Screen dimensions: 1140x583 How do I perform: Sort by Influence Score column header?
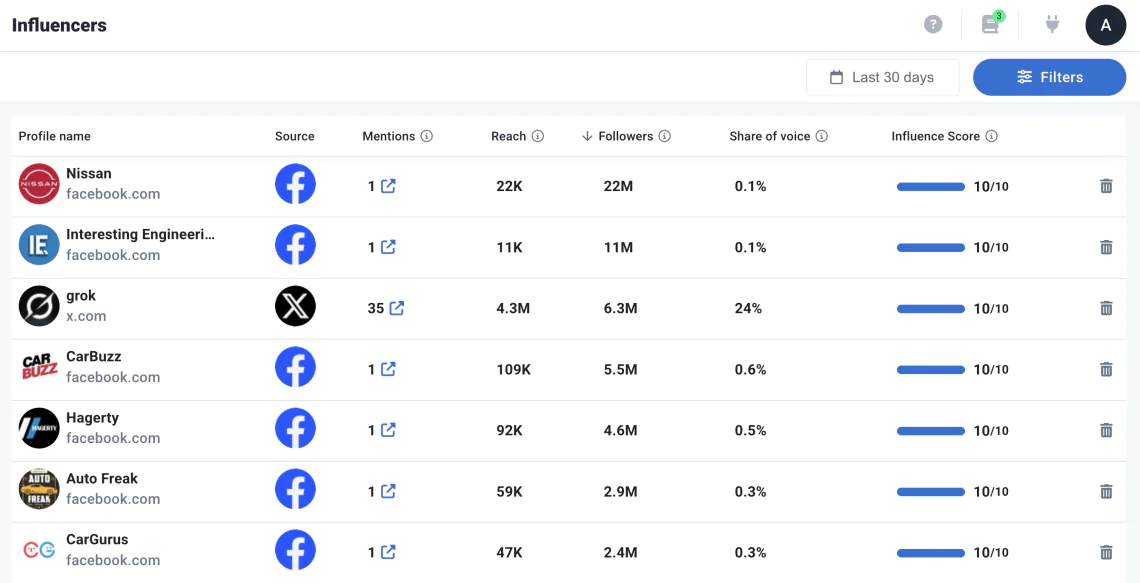[x=936, y=136]
